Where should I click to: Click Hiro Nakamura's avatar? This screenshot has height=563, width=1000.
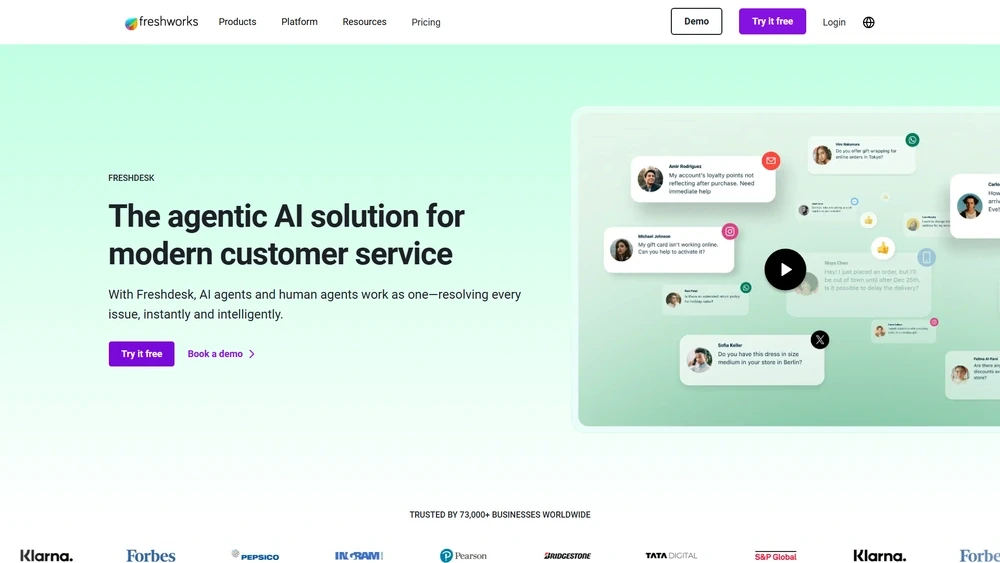point(822,154)
